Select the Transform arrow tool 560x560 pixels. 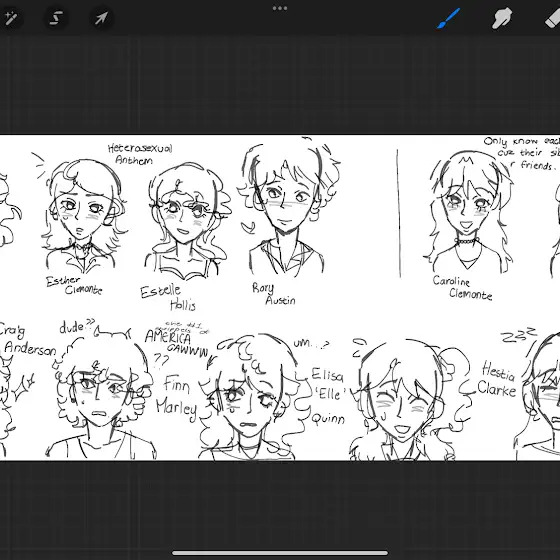click(101, 18)
